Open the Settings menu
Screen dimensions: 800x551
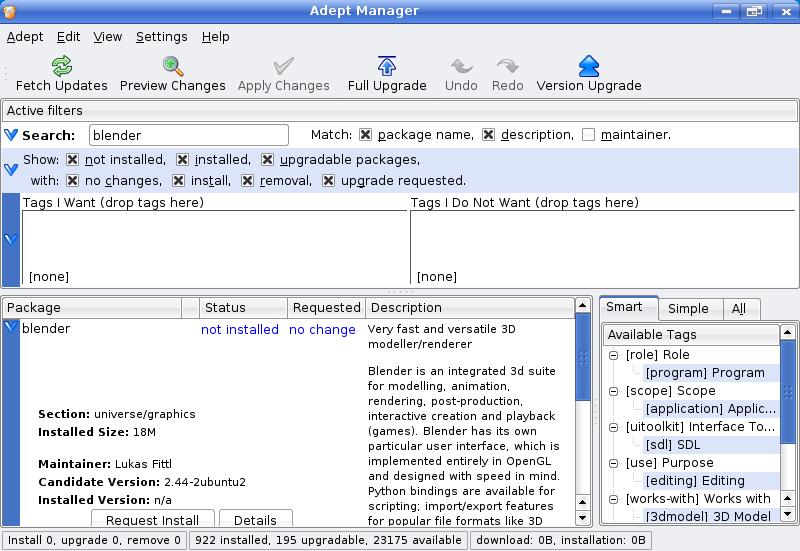[162, 37]
